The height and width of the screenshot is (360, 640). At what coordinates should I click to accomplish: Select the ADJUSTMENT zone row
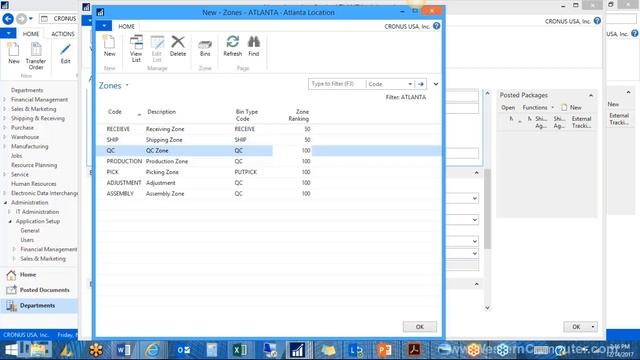tap(269, 183)
